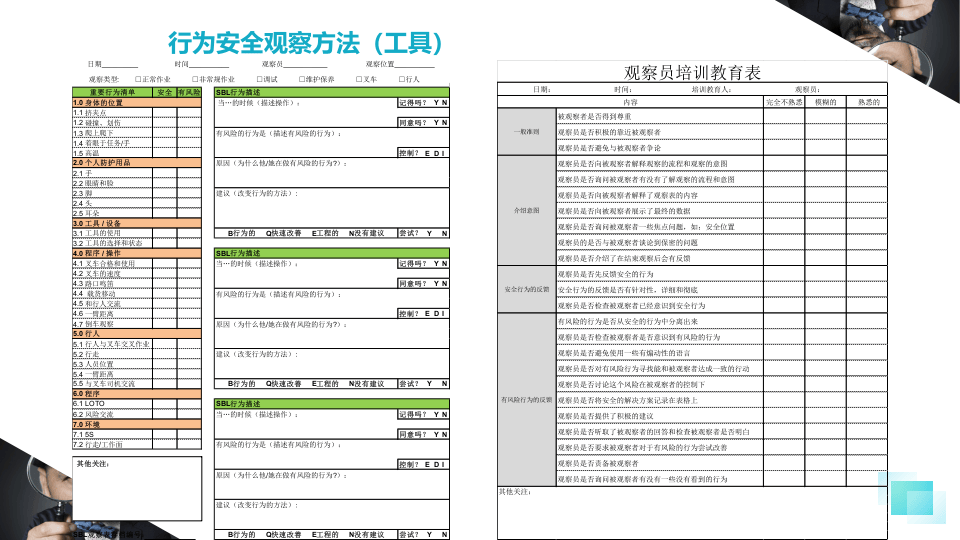Check the 正常作业 observation type box

138,79
